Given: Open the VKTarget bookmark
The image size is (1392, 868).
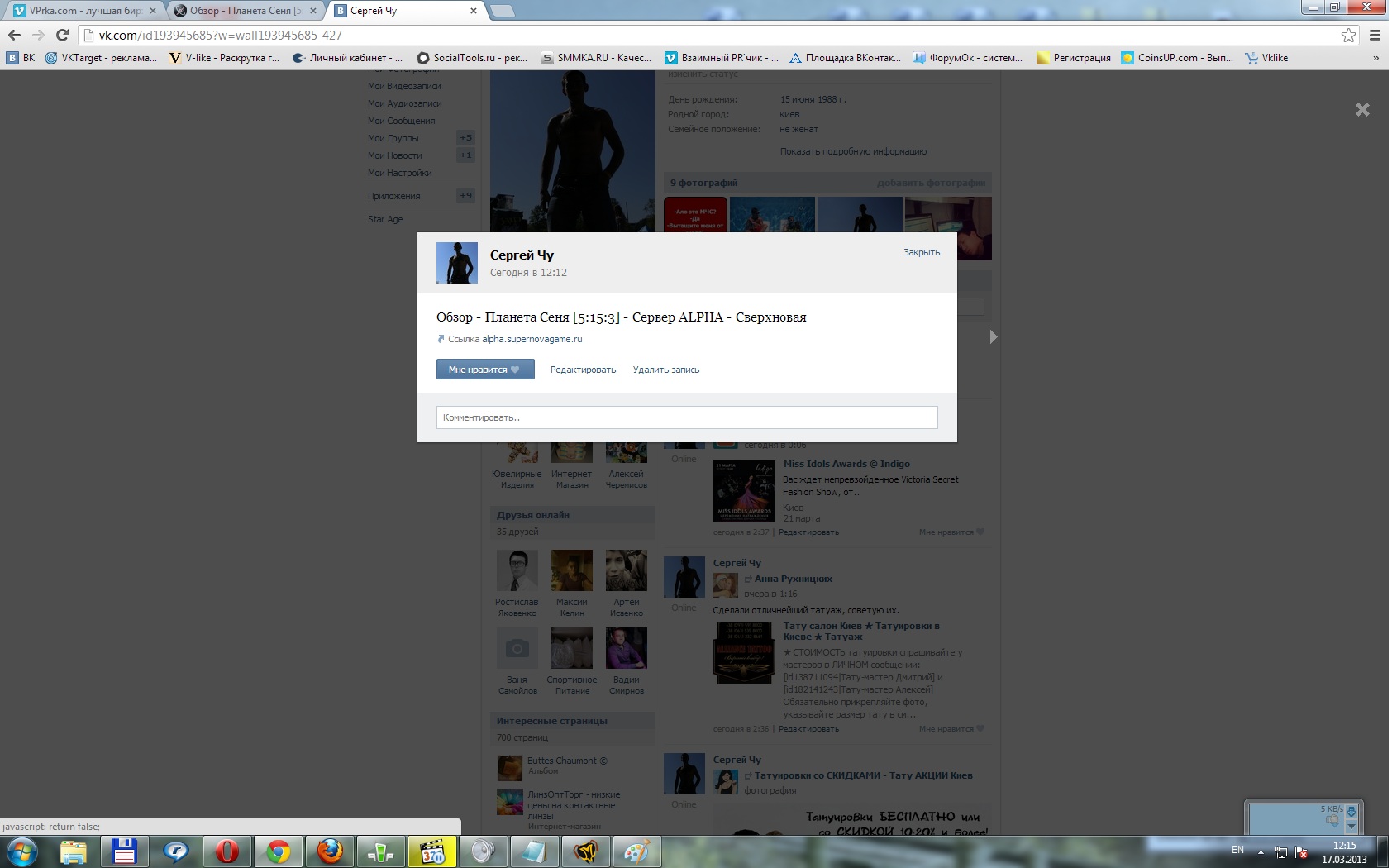Looking at the screenshot, I should click(101, 58).
